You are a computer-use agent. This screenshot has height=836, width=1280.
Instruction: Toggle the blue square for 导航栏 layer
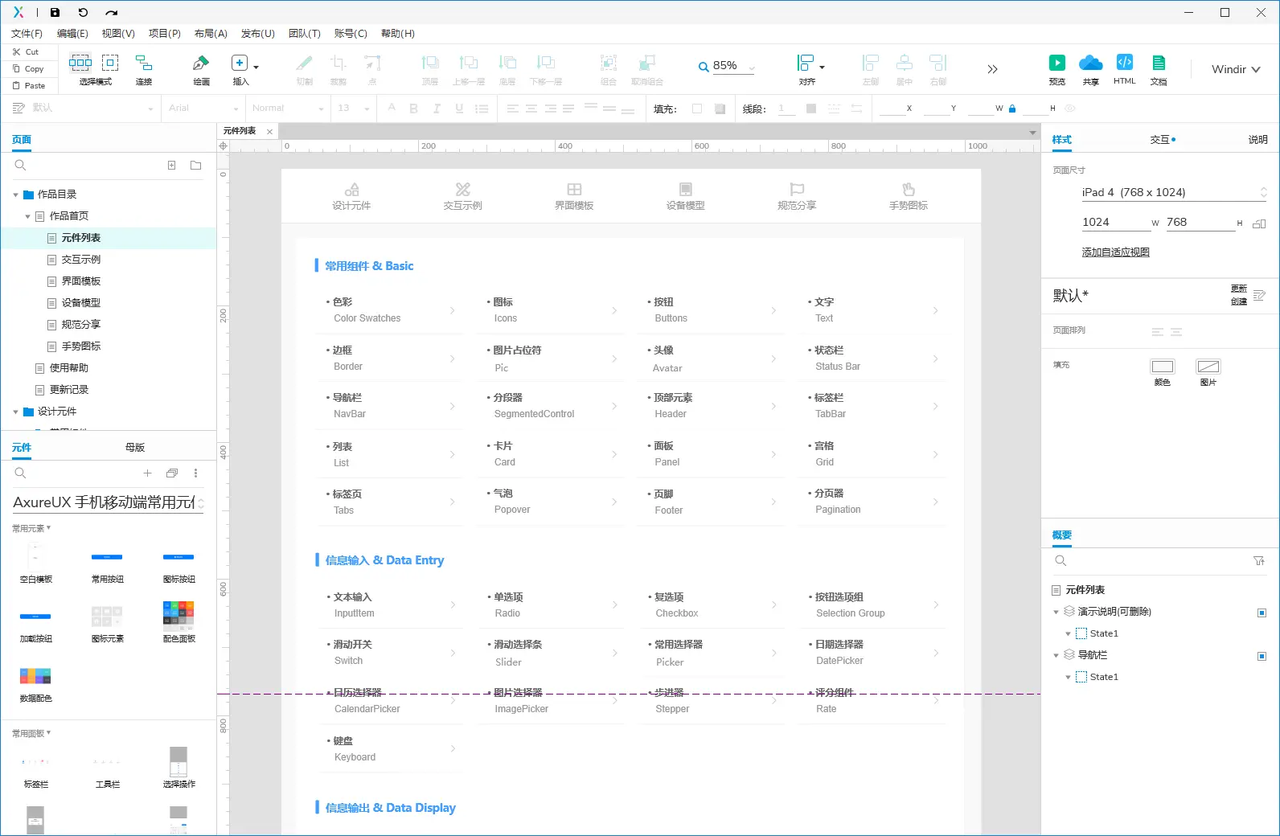pos(1262,656)
